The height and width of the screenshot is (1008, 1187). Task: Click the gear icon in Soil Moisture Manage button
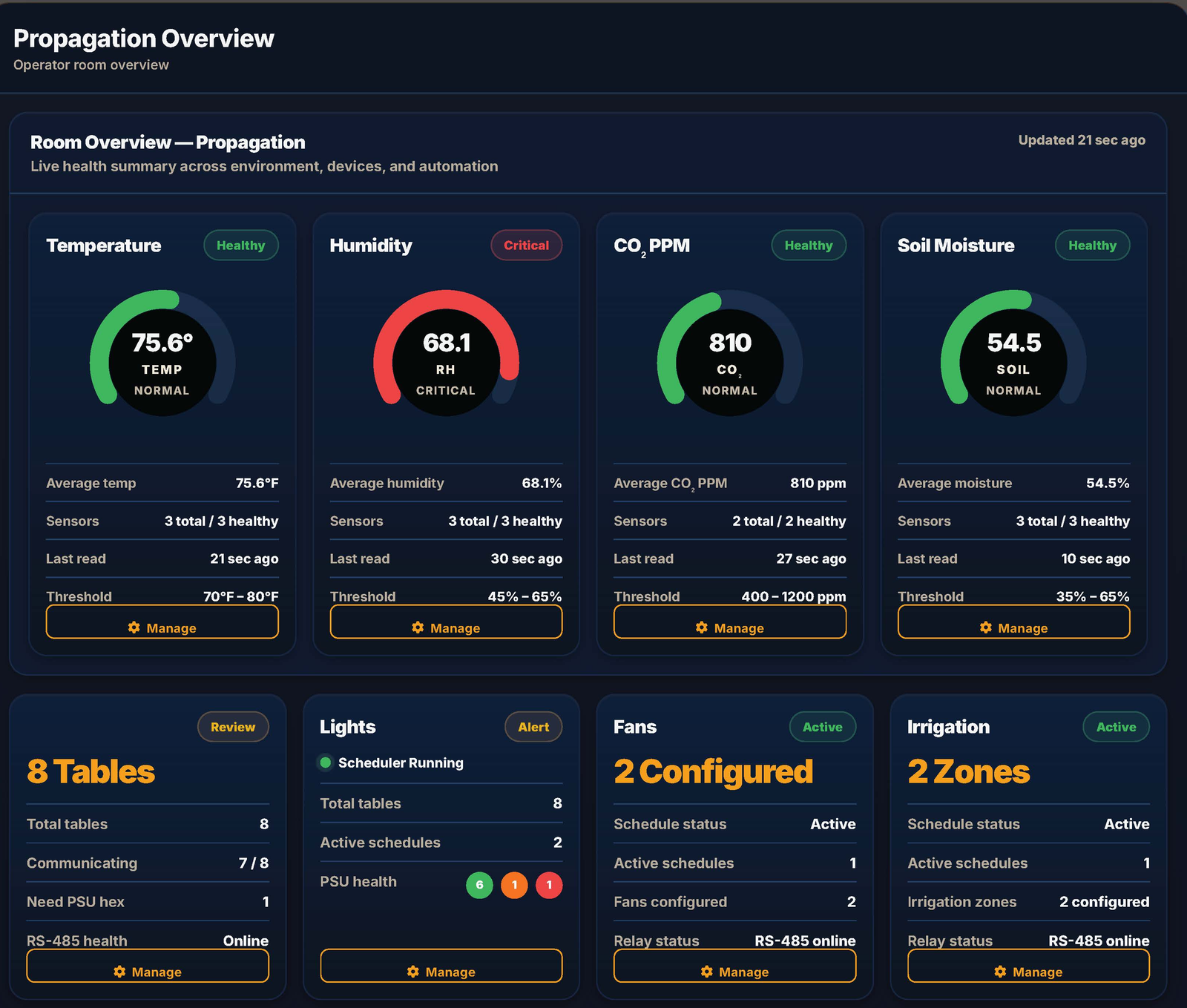tap(985, 627)
